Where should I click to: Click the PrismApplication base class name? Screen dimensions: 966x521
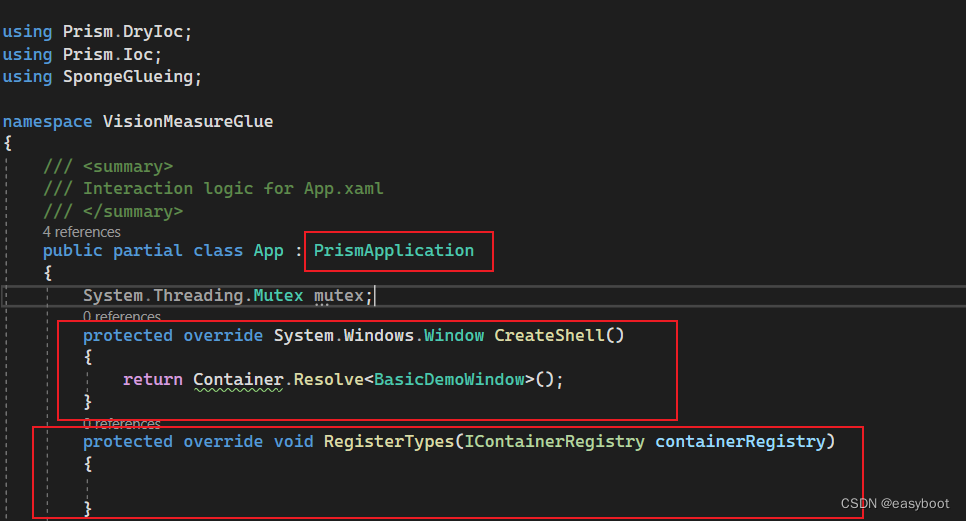394,251
